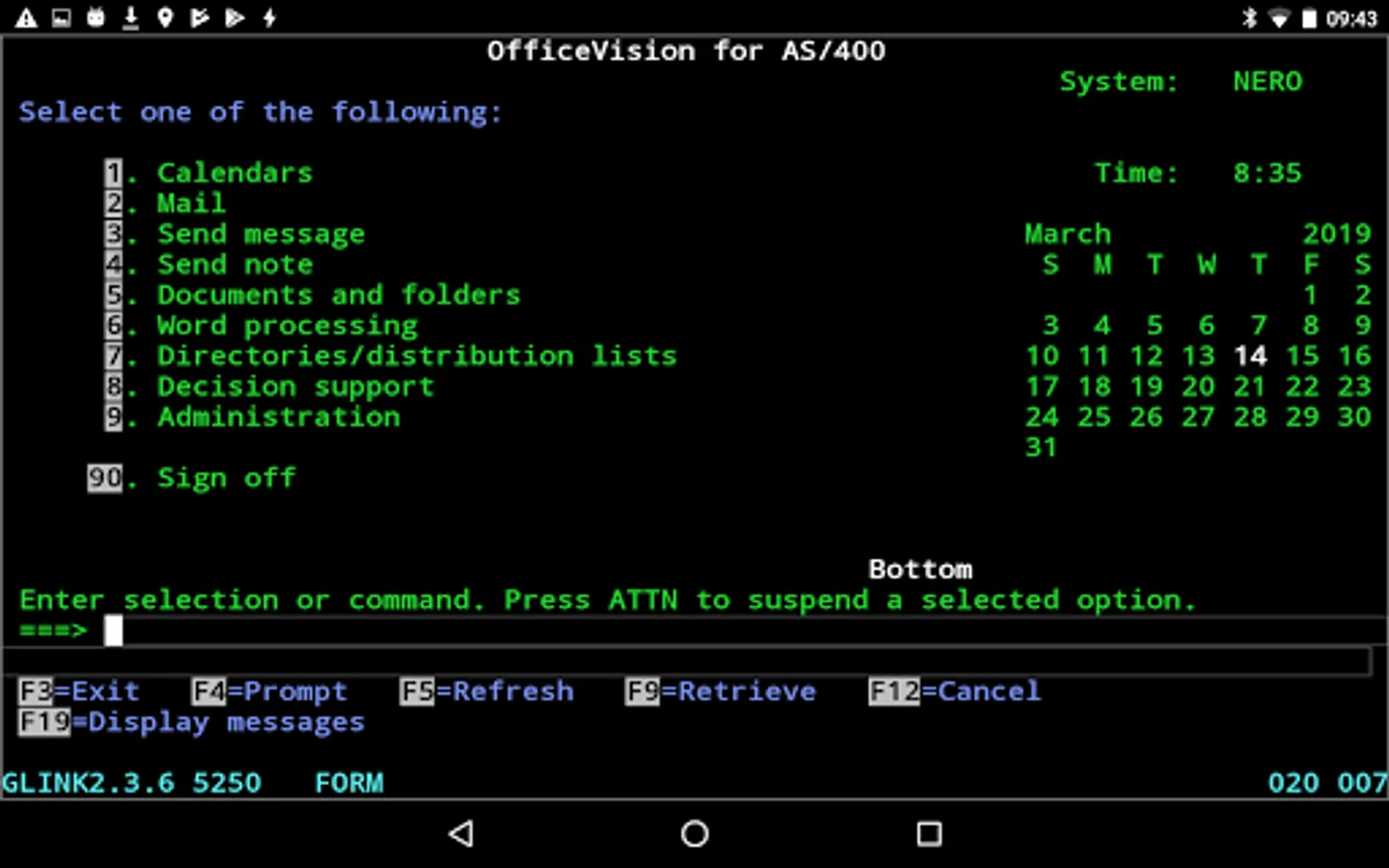Tap calendar date 31
This screenshot has width=1389, height=868.
click(1042, 448)
